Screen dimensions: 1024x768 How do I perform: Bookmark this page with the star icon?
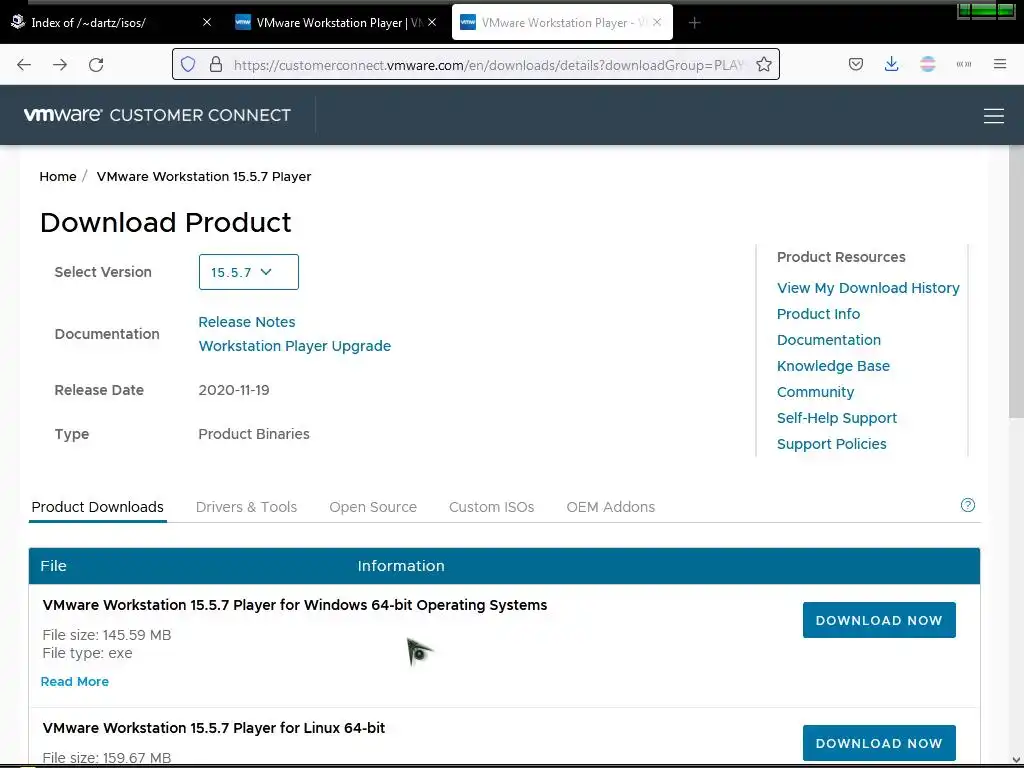click(763, 64)
